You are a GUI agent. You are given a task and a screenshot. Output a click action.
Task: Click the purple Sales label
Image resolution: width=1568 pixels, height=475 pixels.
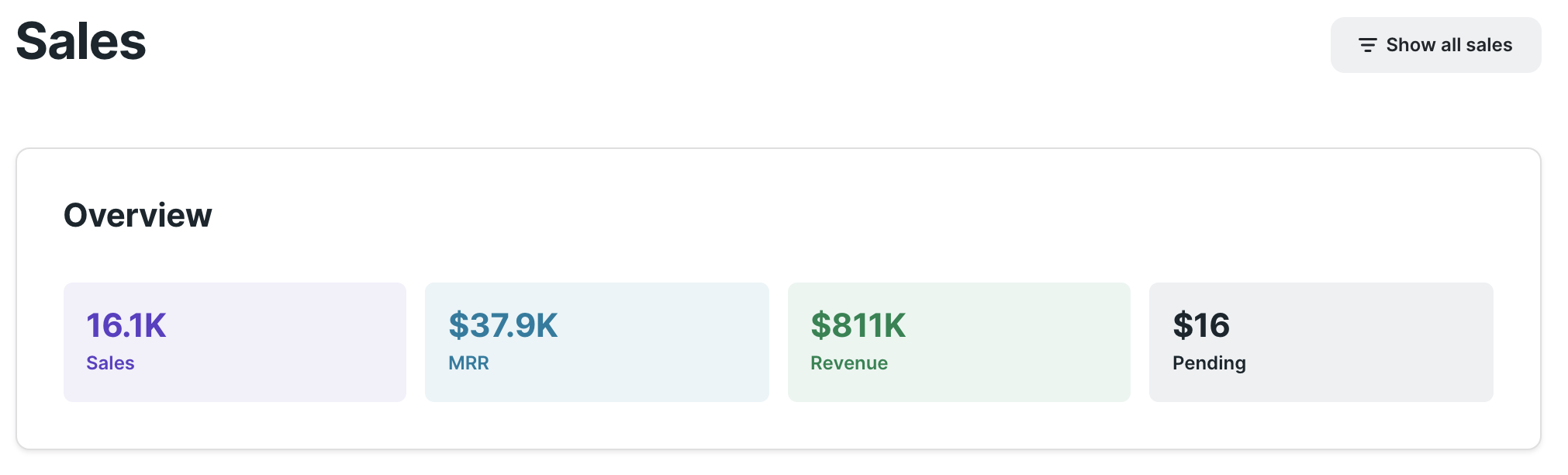point(110,363)
